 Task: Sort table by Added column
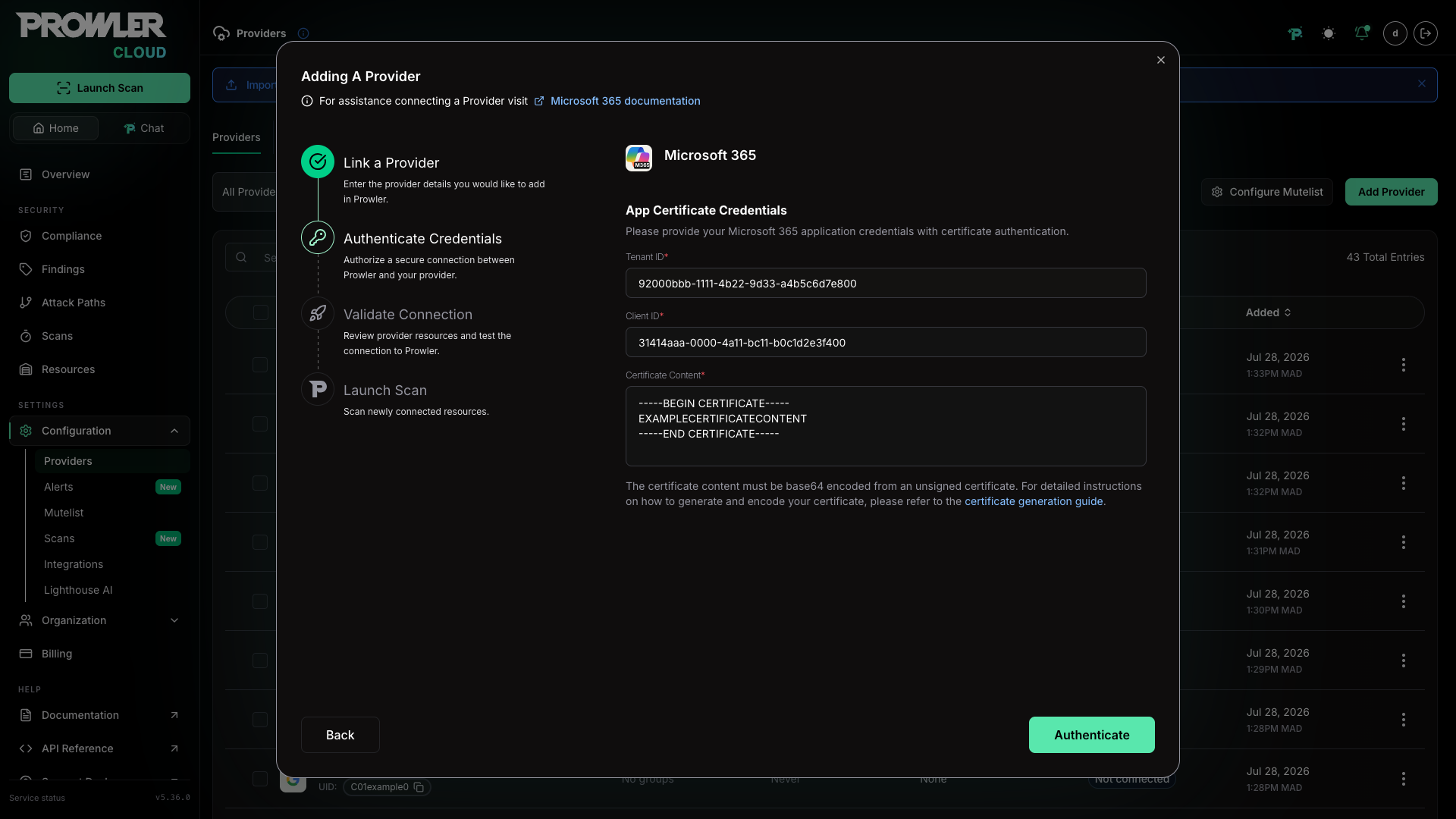[x=1269, y=312]
